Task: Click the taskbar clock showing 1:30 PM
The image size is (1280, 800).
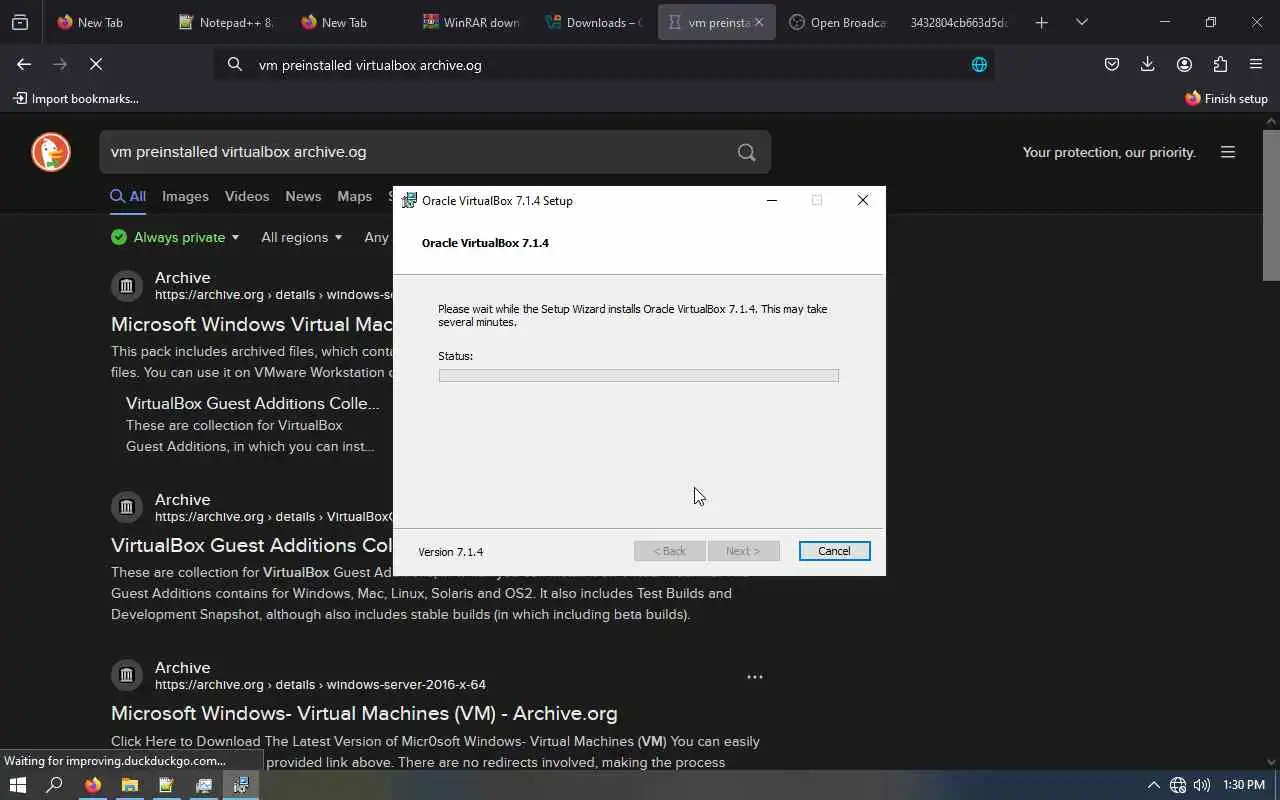Action: [1244, 785]
